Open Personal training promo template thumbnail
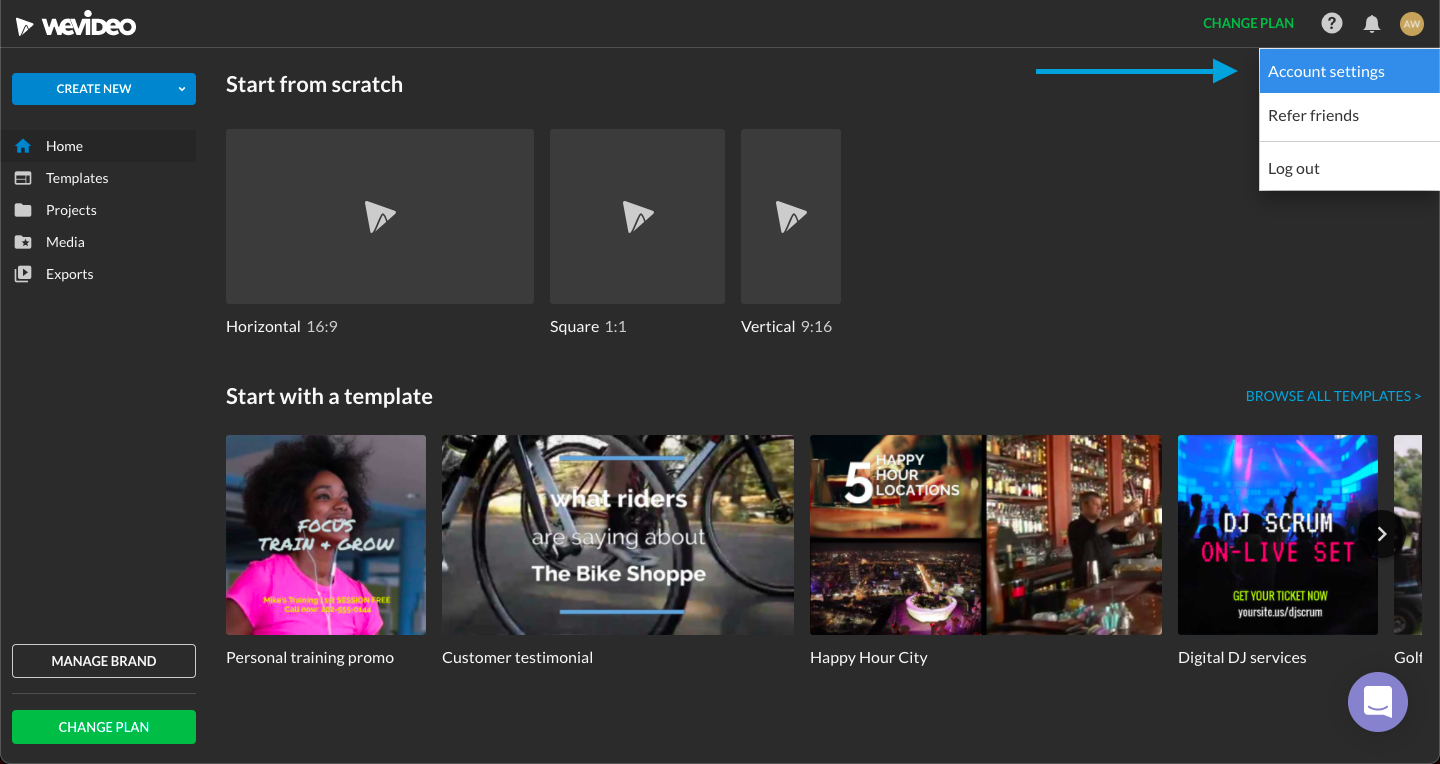 tap(326, 535)
